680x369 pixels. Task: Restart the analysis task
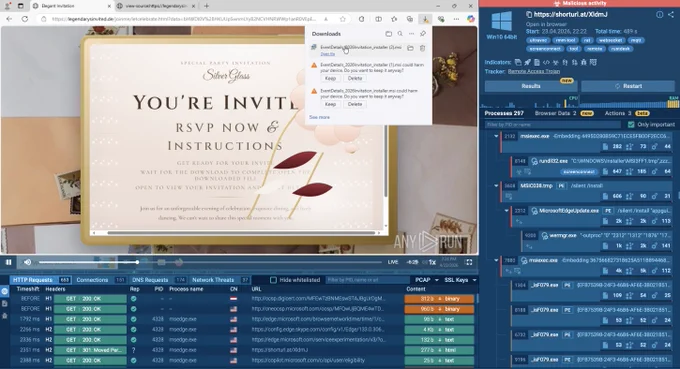click(x=628, y=86)
